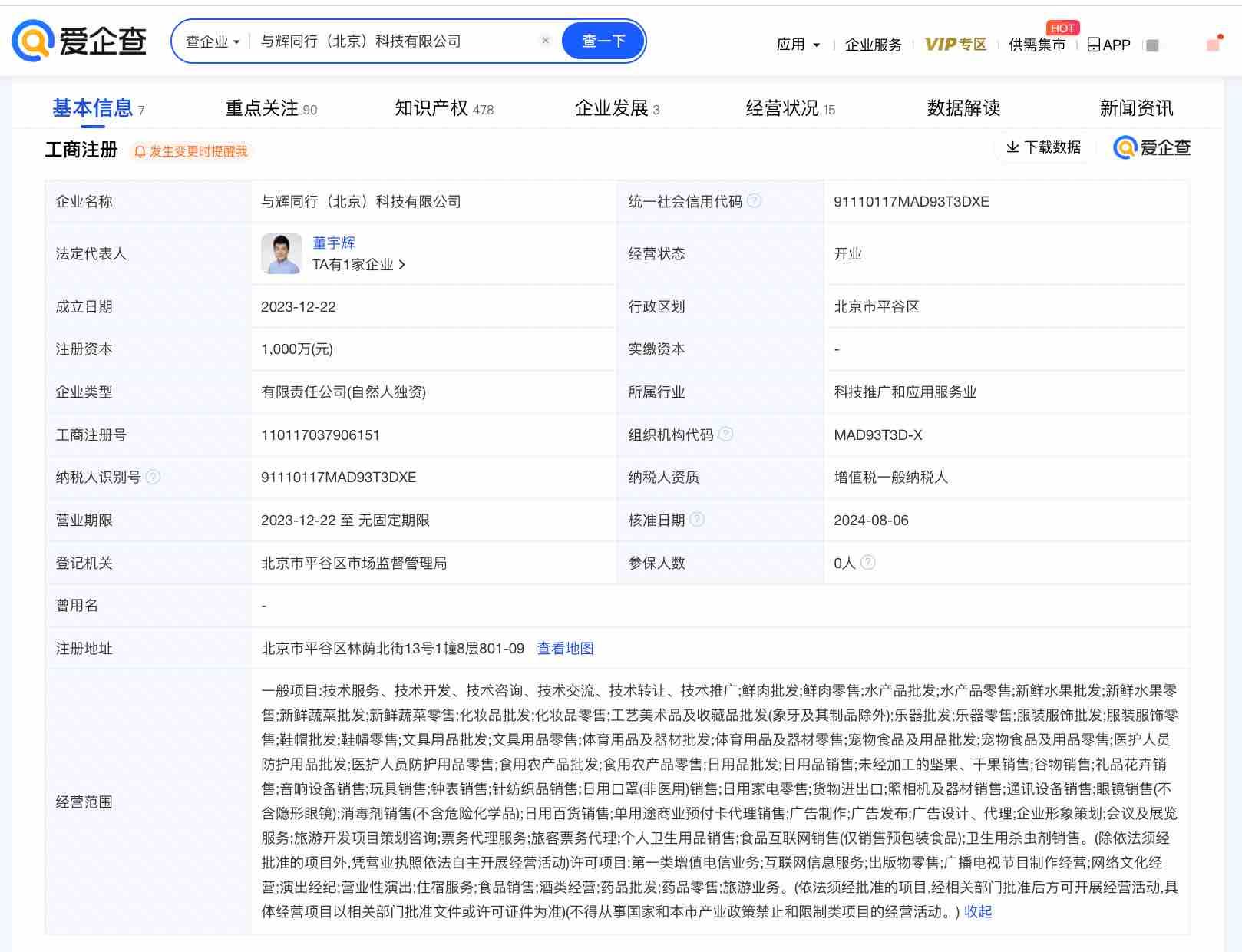This screenshot has width=1242, height=952.
Task: Open the 查企业 search type dropdown
Action: pyautogui.click(x=213, y=41)
